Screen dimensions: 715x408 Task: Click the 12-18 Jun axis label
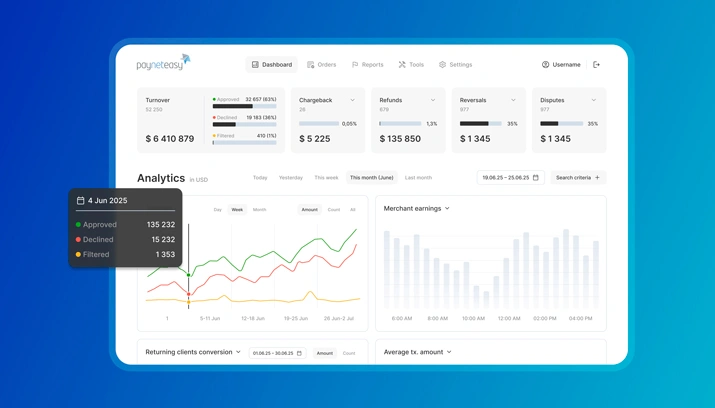253,318
